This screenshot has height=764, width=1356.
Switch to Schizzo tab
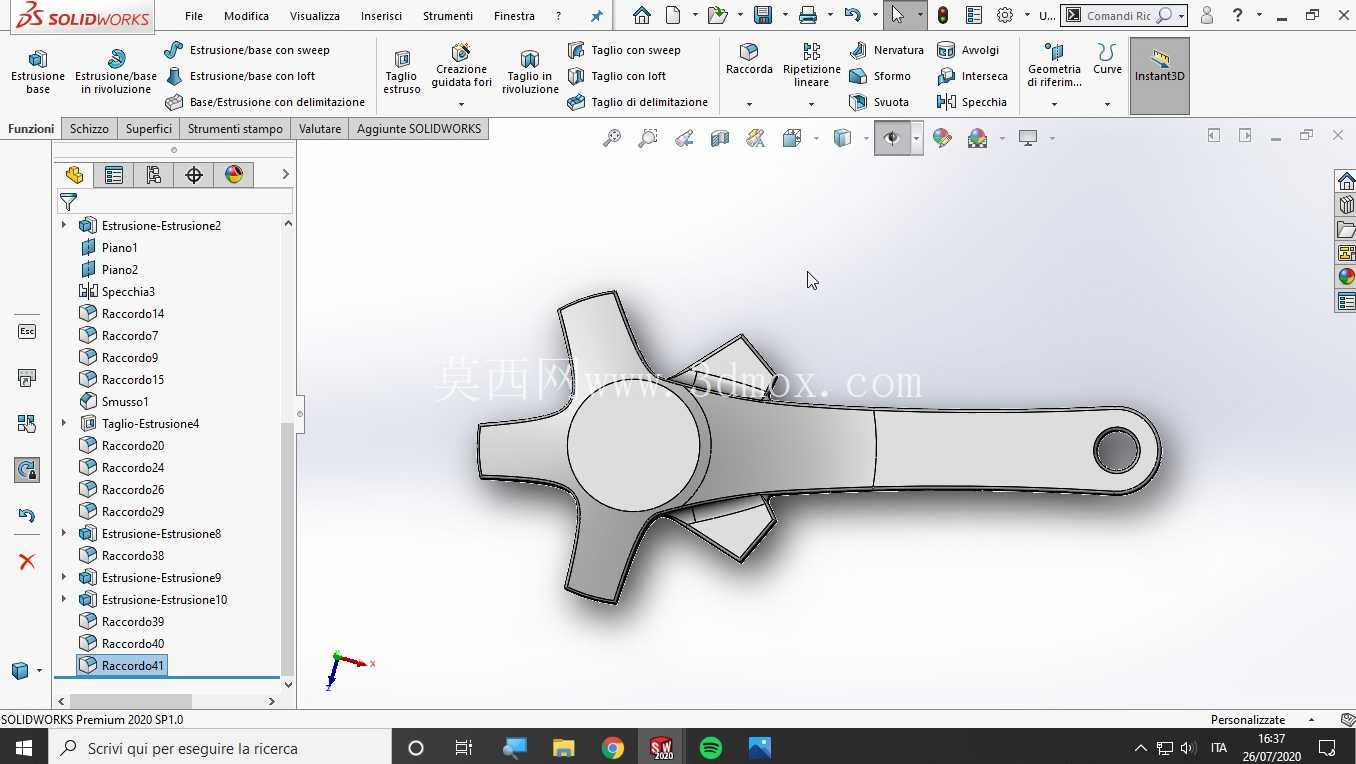[89, 128]
